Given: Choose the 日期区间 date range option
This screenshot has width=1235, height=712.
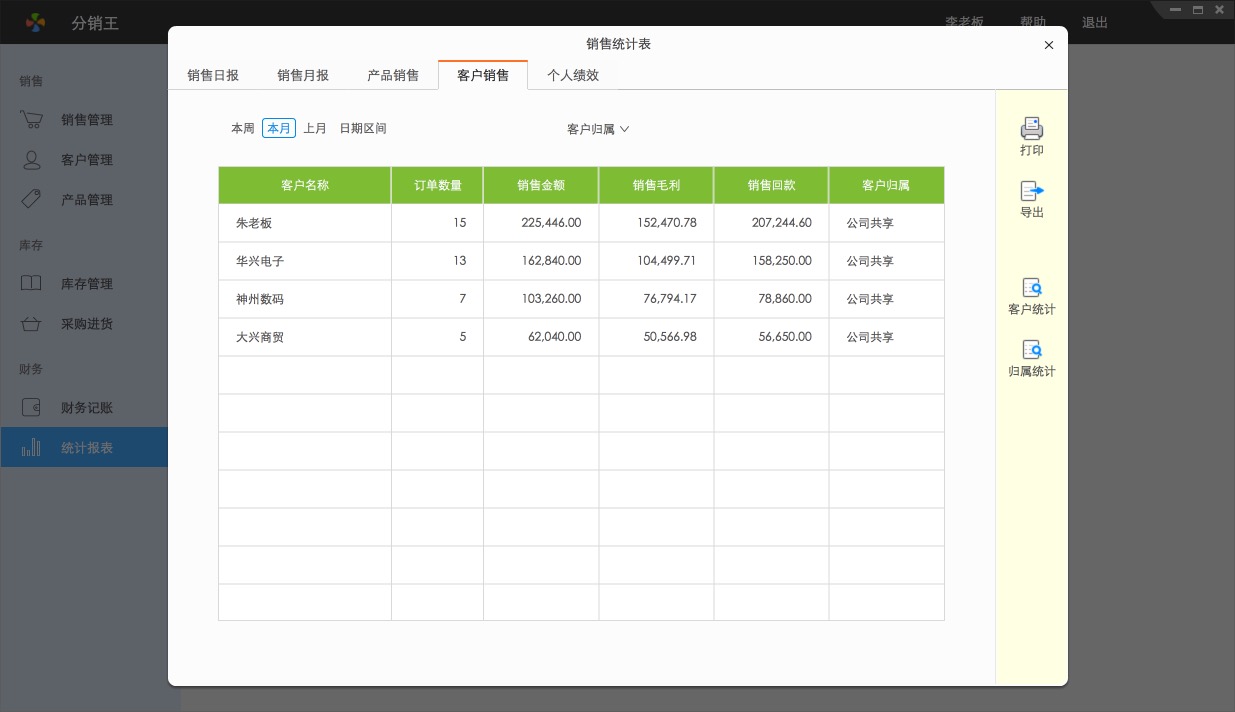Looking at the screenshot, I should tap(362, 129).
